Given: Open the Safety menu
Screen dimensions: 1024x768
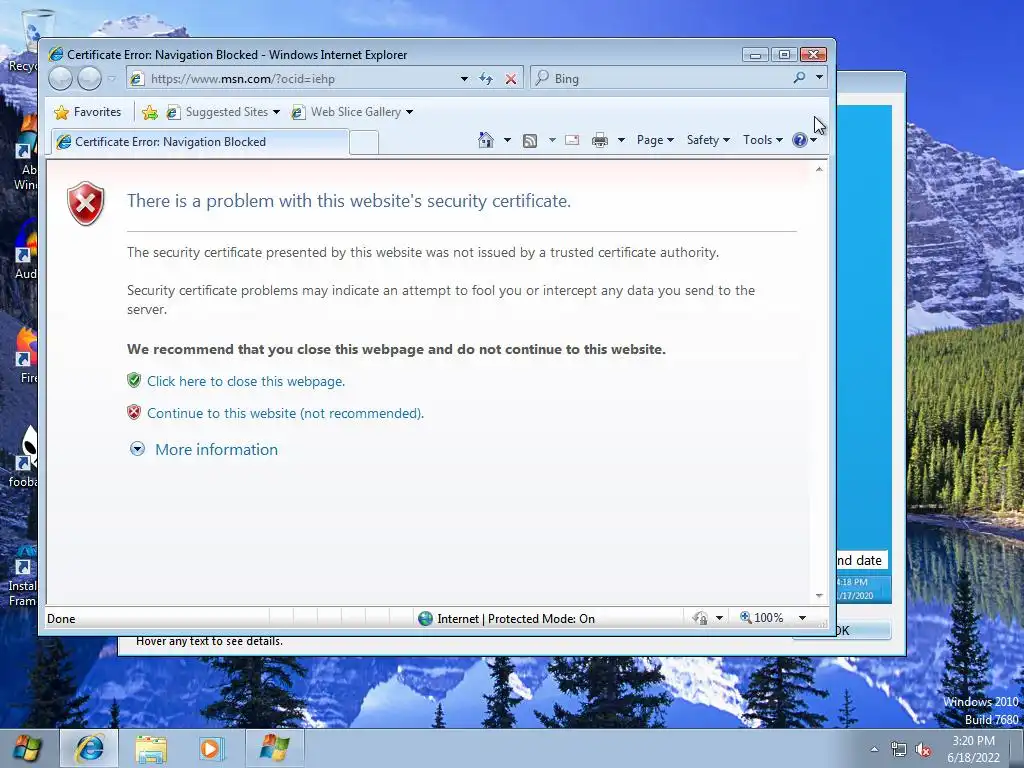Looking at the screenshot, I should 708,140.
